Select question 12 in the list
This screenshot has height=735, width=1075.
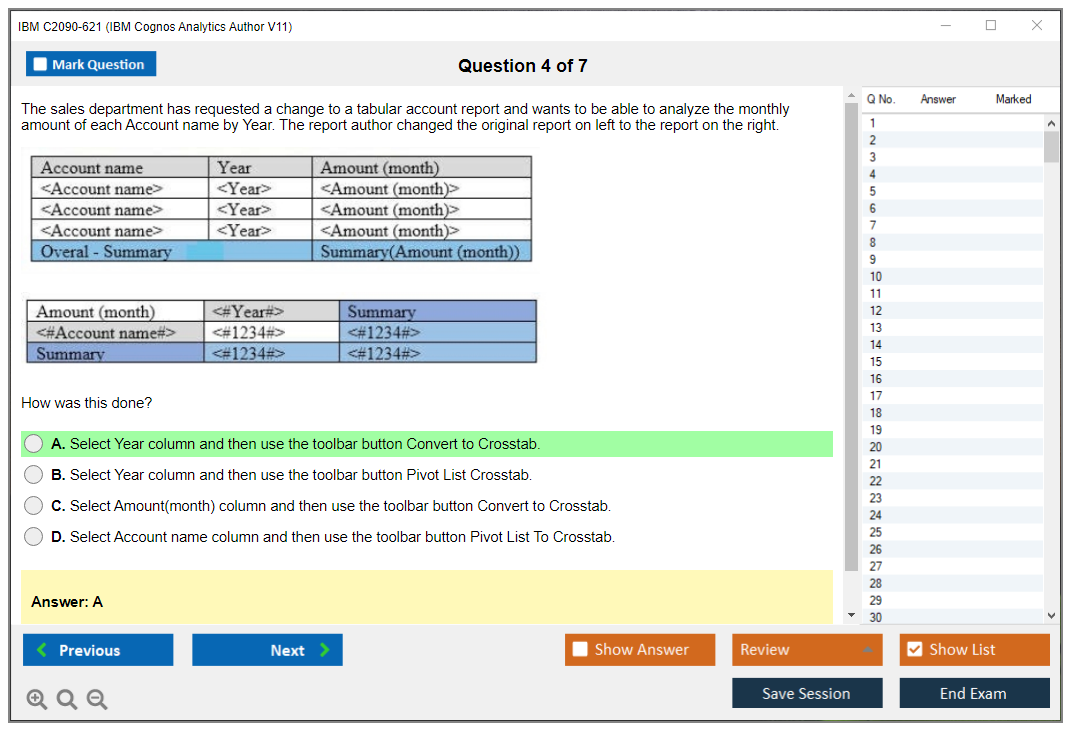pos(876,311)
